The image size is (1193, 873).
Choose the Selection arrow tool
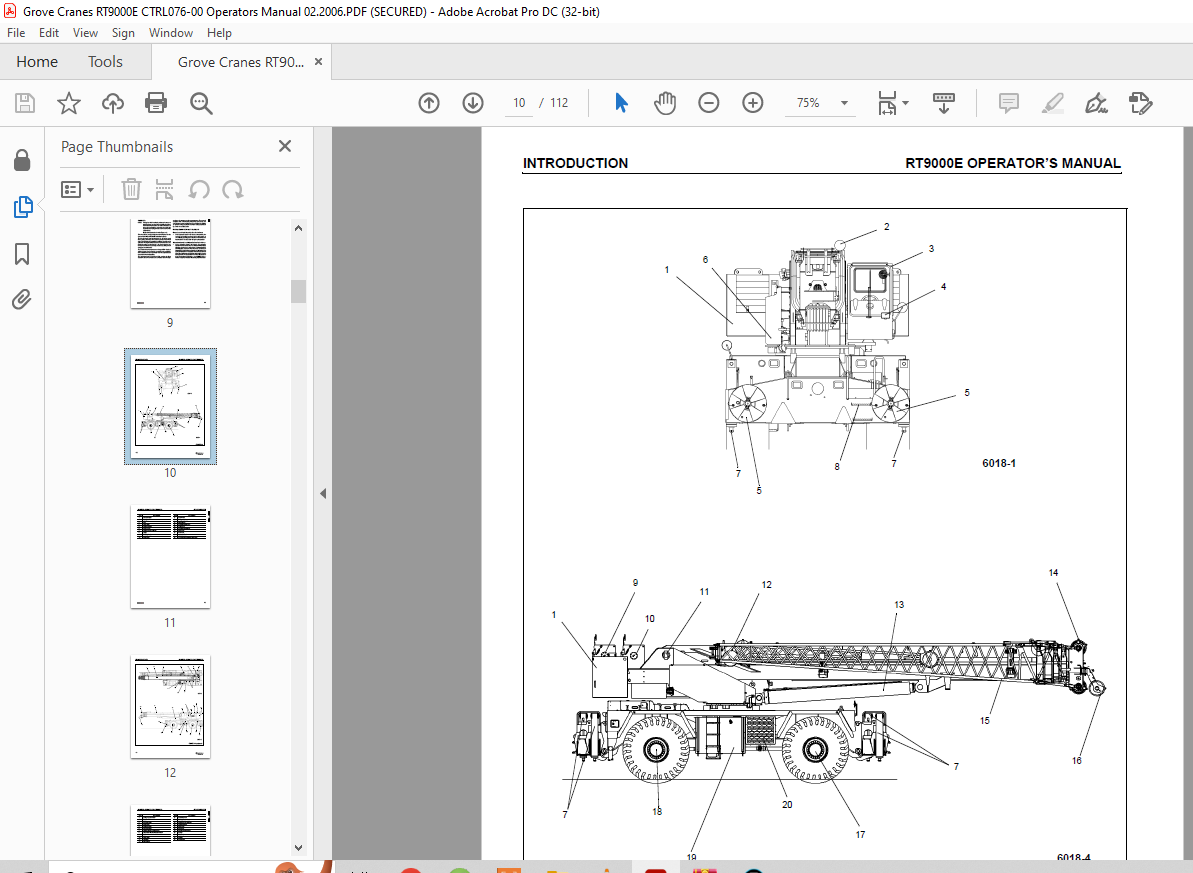coord(621,103)
